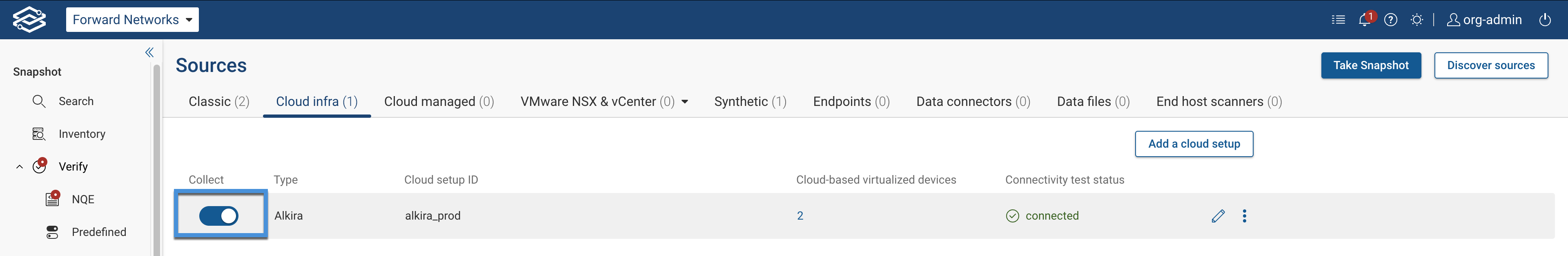Click the Forward Networks logo icon
Image resolution: width=1568 pixels, height=256 pixels.
(29, 20)
